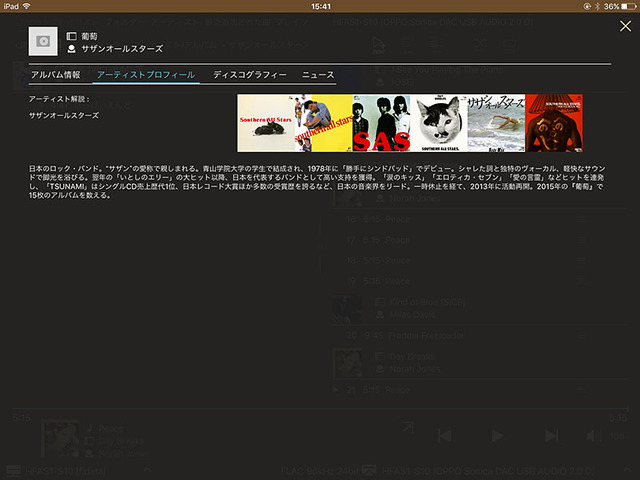Image resolution: width=640 pixels, height=480 pixels.
Task: Click the artist icon beside サザンオールスターズ header
Action: [71, 48]
